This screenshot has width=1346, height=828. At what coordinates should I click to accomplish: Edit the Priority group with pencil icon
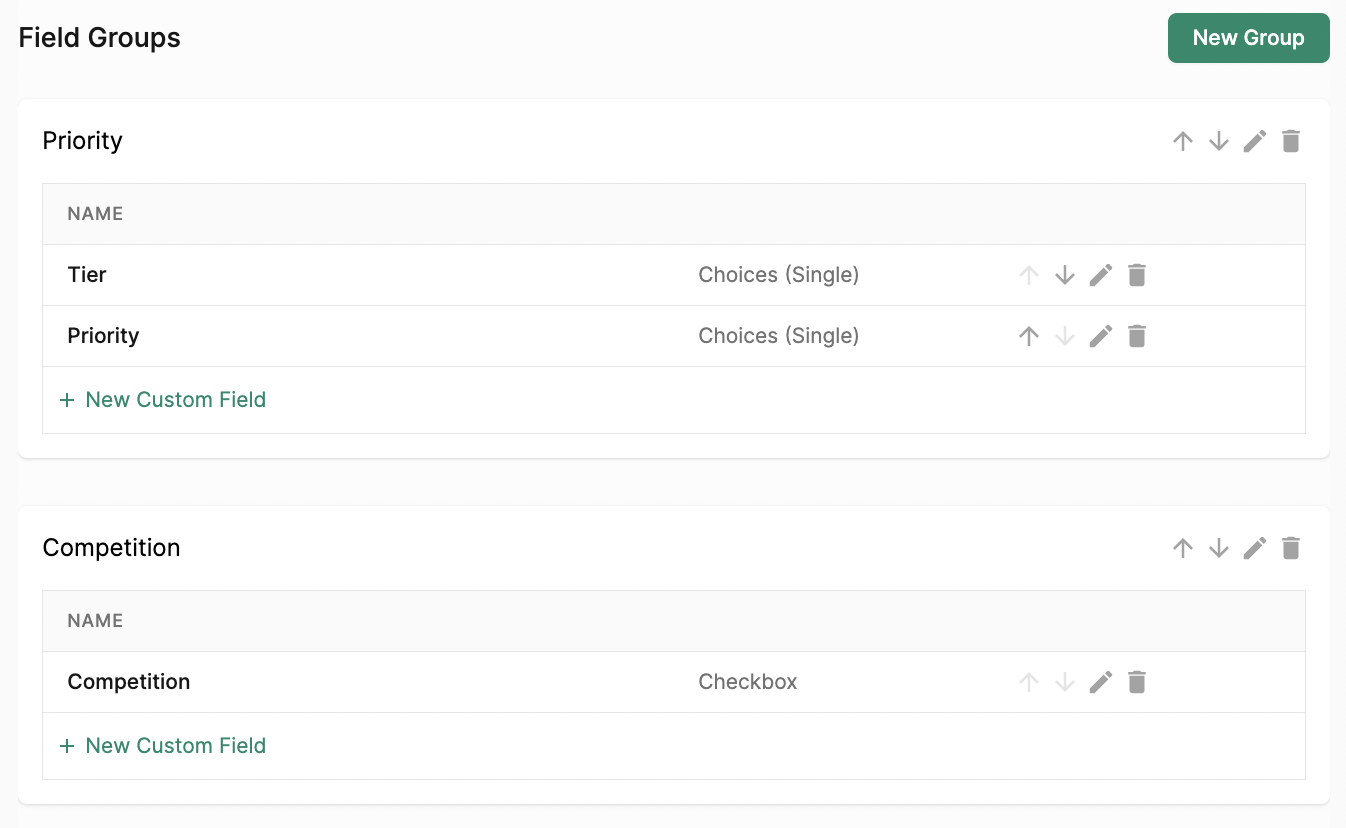click(x=1255, y=141)
